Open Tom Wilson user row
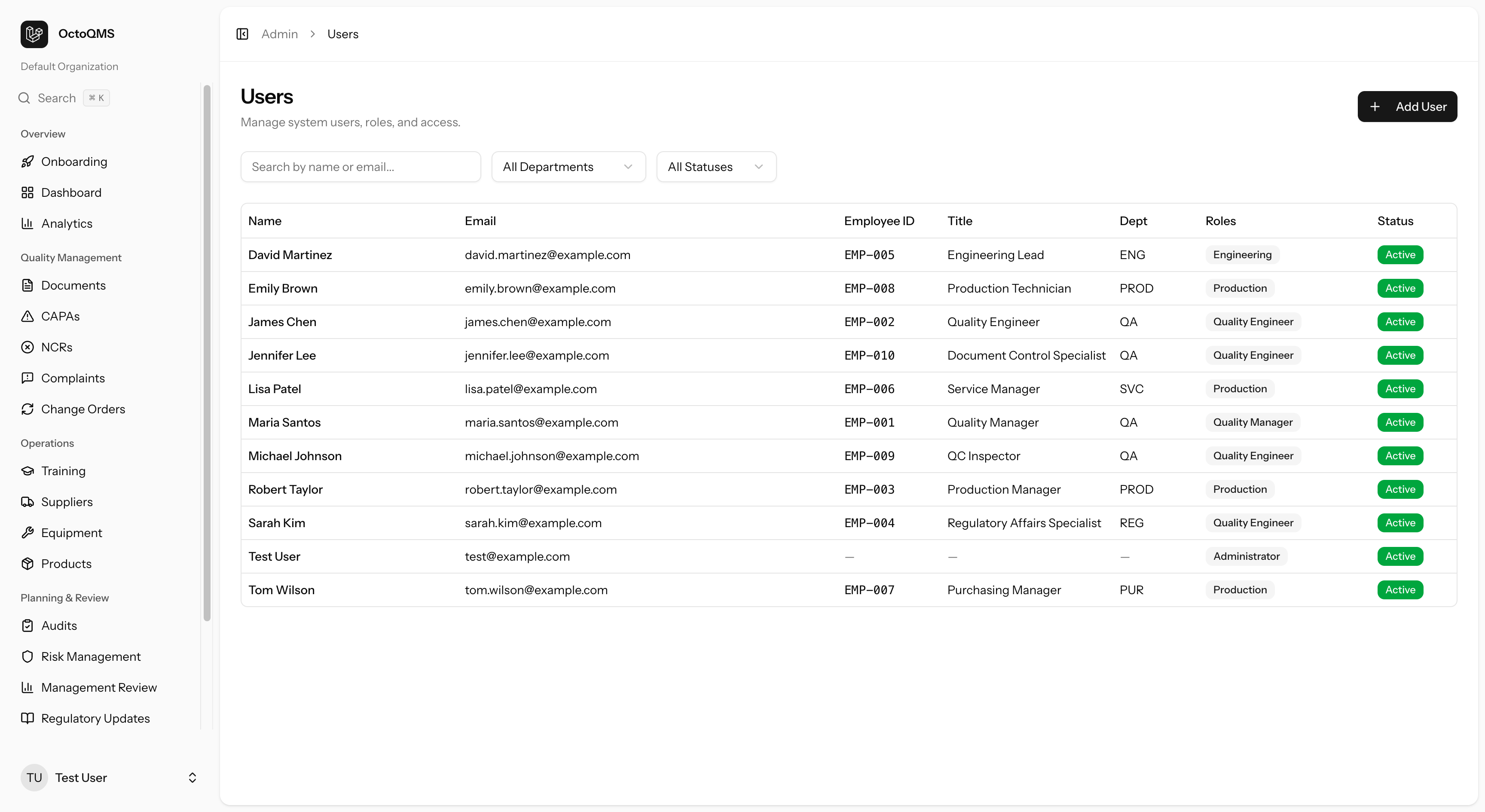Screen dimensions: 1485x812 tap(849, 589)
